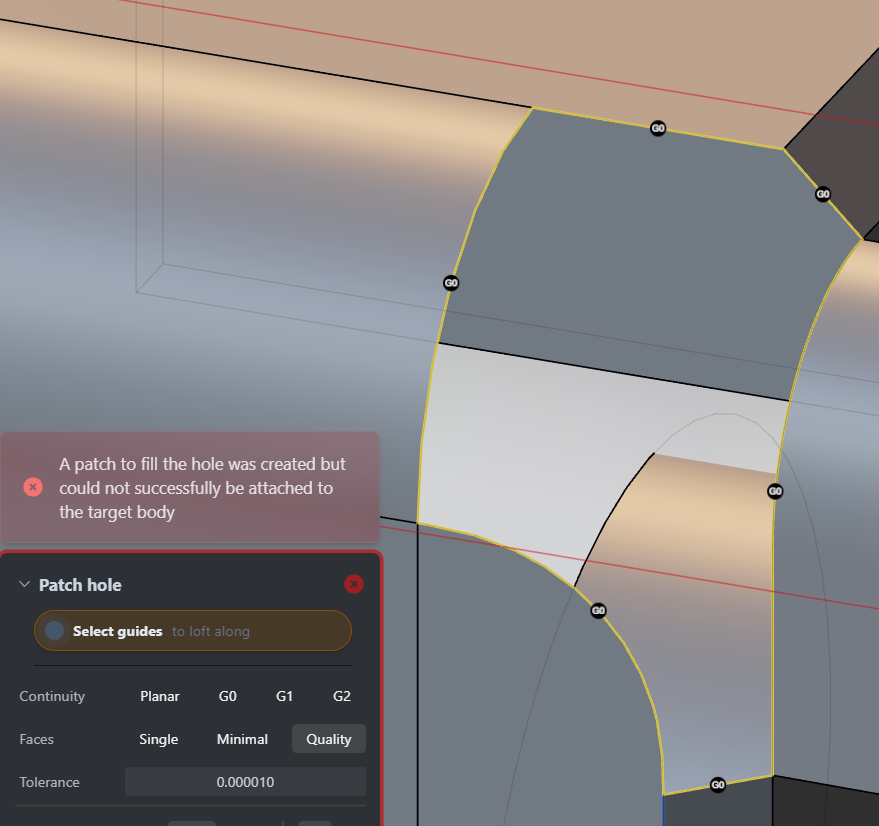Collapse the Patch hole panel chevron
Viewport: 879px width, 826px height.
tap(24, 584)
